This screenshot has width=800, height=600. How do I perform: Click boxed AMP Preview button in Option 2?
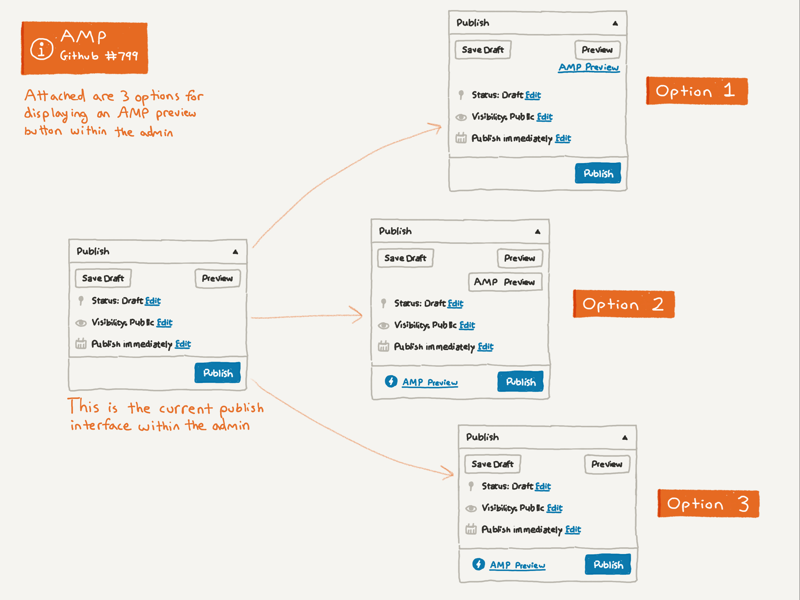click(505, 282)
